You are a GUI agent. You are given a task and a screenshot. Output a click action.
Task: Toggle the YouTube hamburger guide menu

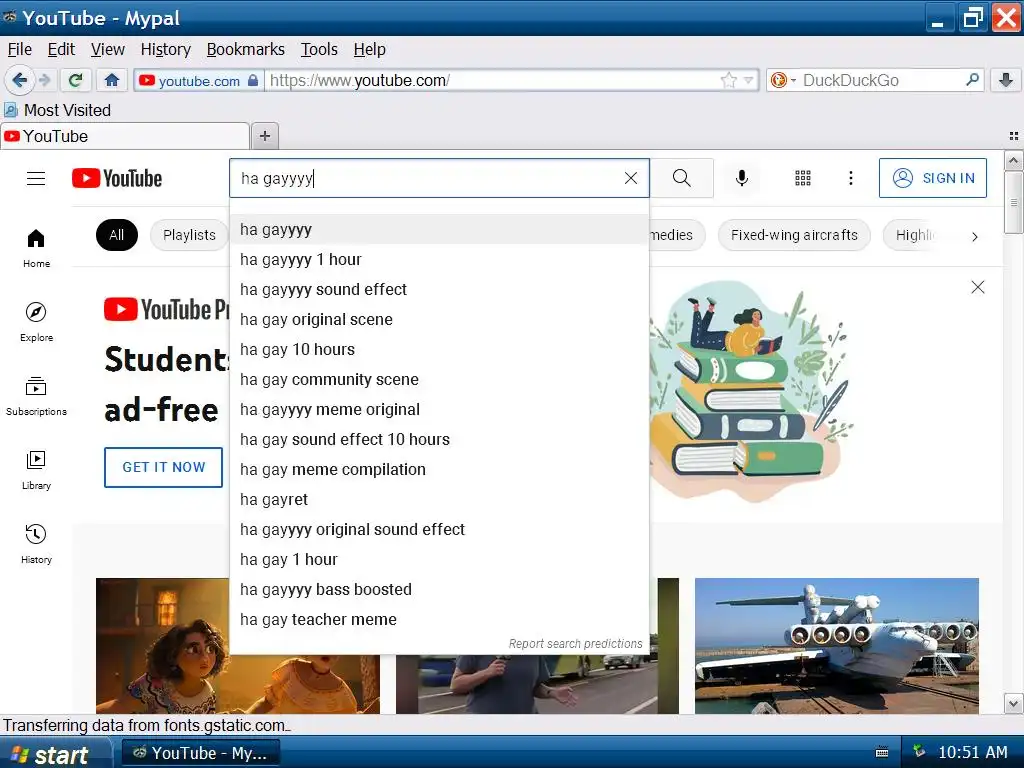point(36,178)
